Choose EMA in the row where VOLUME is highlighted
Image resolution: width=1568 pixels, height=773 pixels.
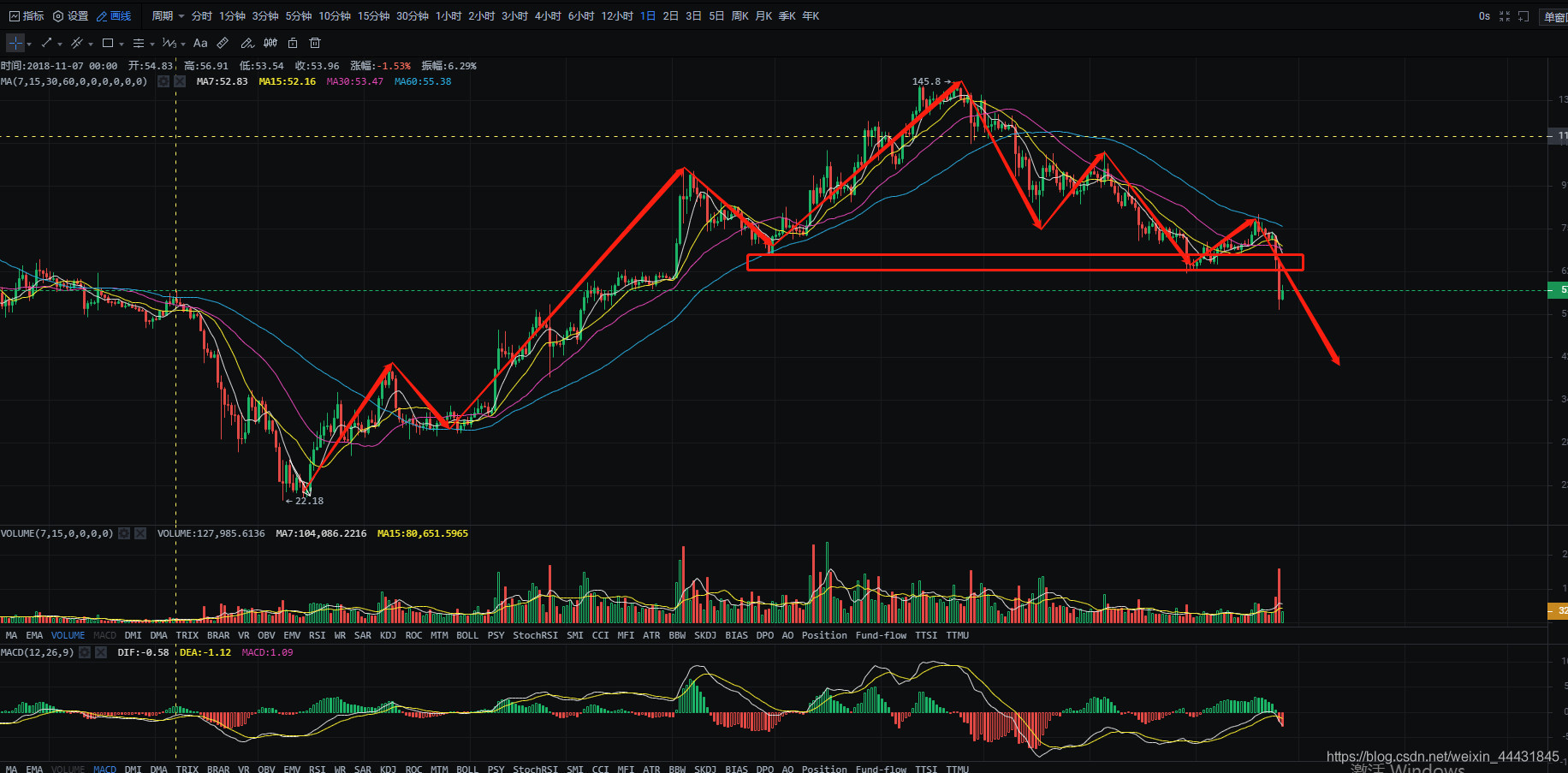pyautogui.click(x=34, y=635)
